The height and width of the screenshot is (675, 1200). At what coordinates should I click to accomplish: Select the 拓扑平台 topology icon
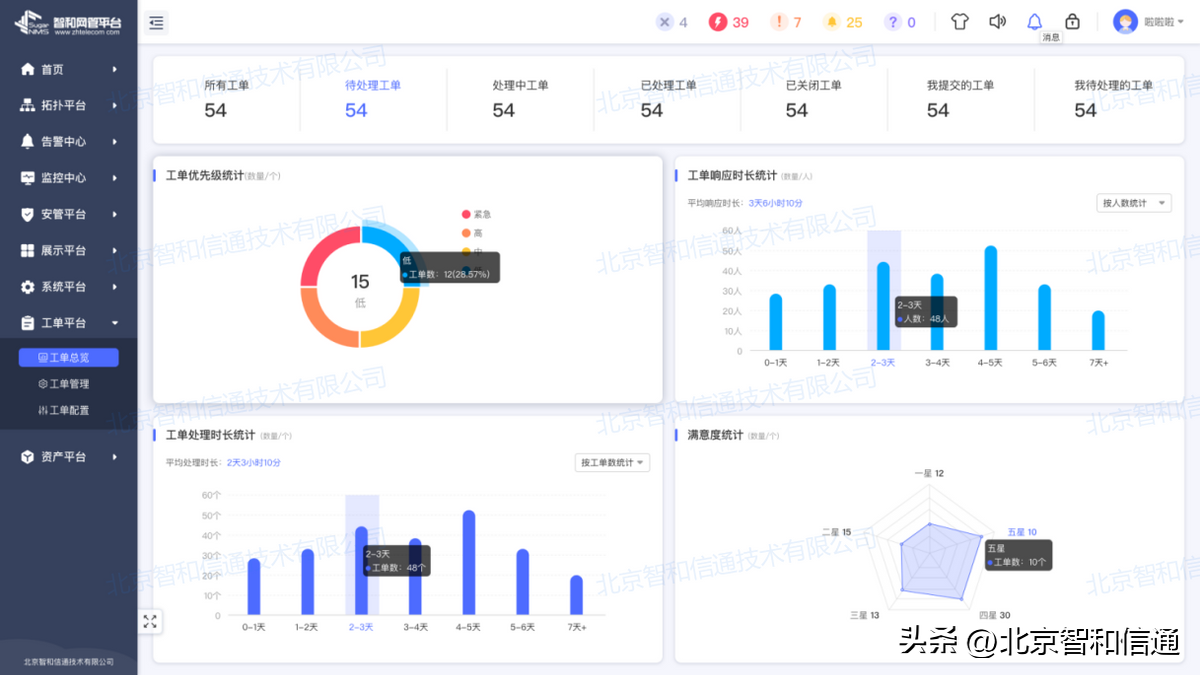(28, 105)
